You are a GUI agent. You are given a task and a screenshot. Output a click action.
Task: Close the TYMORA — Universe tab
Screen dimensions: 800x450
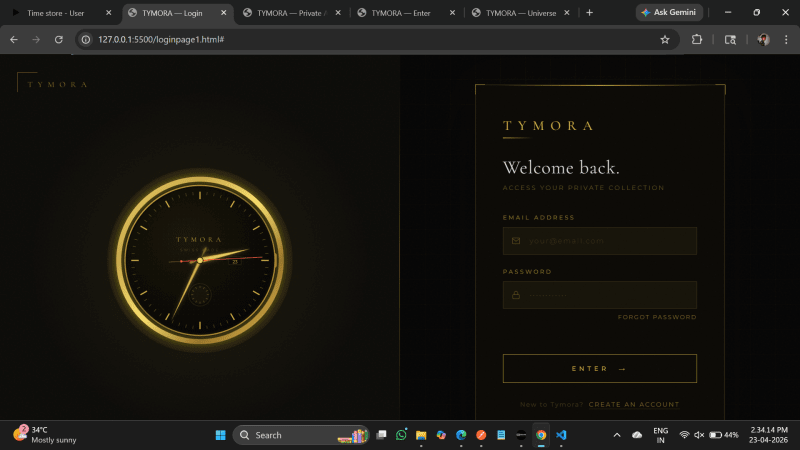(x=566, y=13)
